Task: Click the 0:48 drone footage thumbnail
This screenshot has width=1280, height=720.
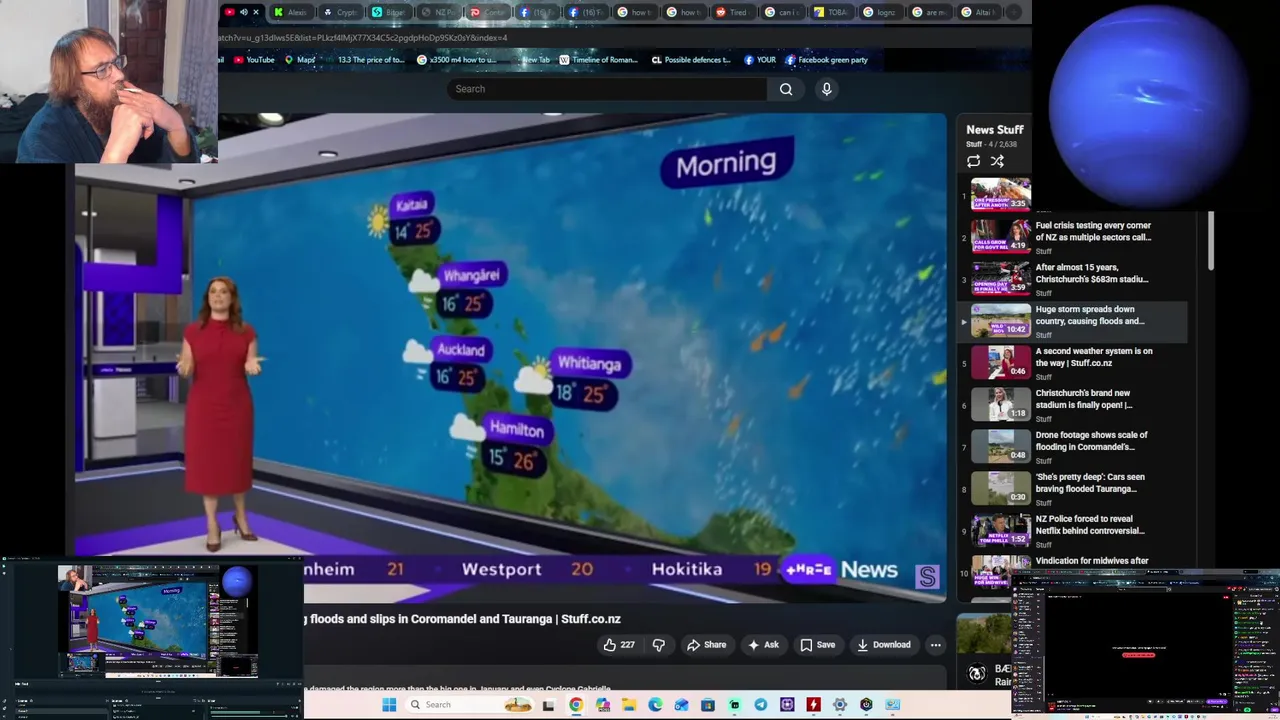Action: click(1000, 447)
